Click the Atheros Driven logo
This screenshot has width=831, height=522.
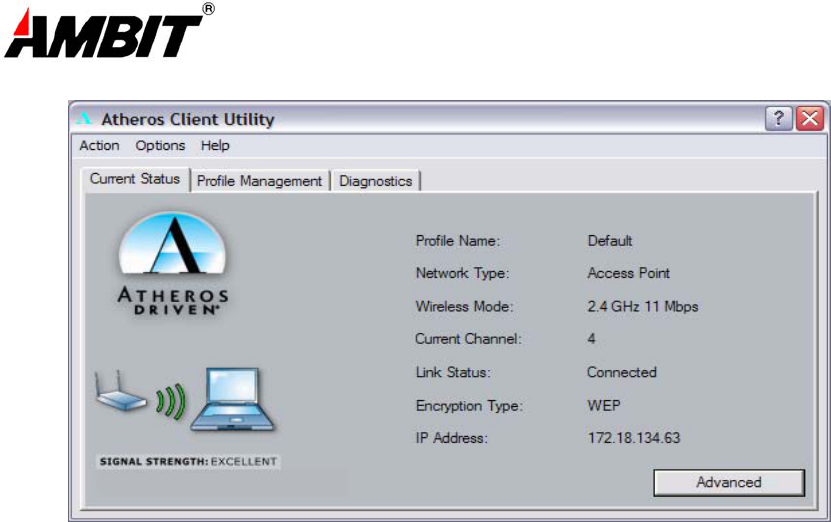pyautogui.click(x=173, y=264)
